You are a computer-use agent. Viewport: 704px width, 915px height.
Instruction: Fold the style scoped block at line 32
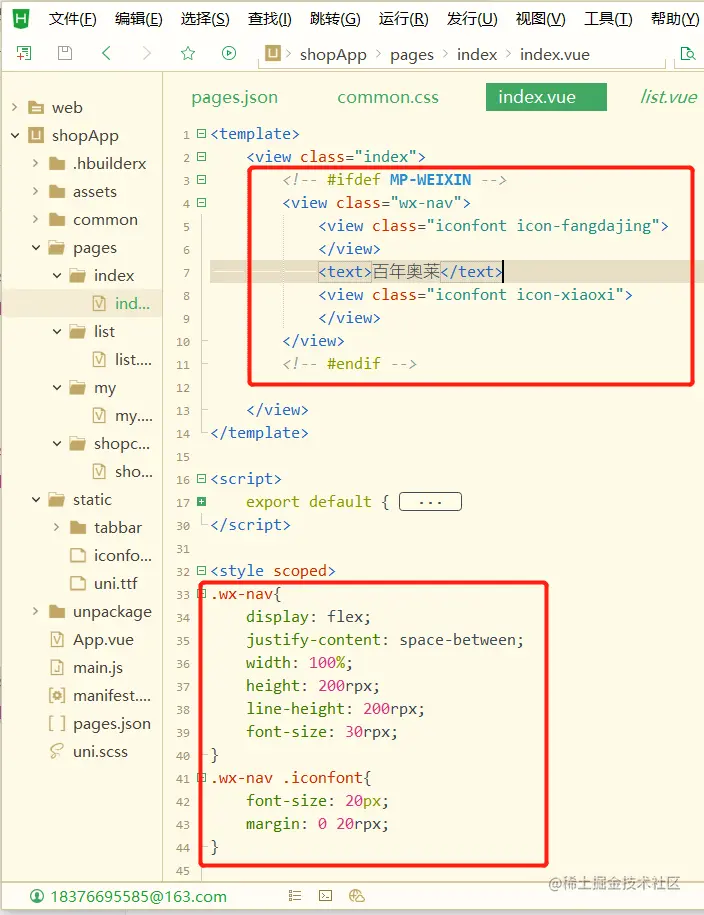coord(201,571)
